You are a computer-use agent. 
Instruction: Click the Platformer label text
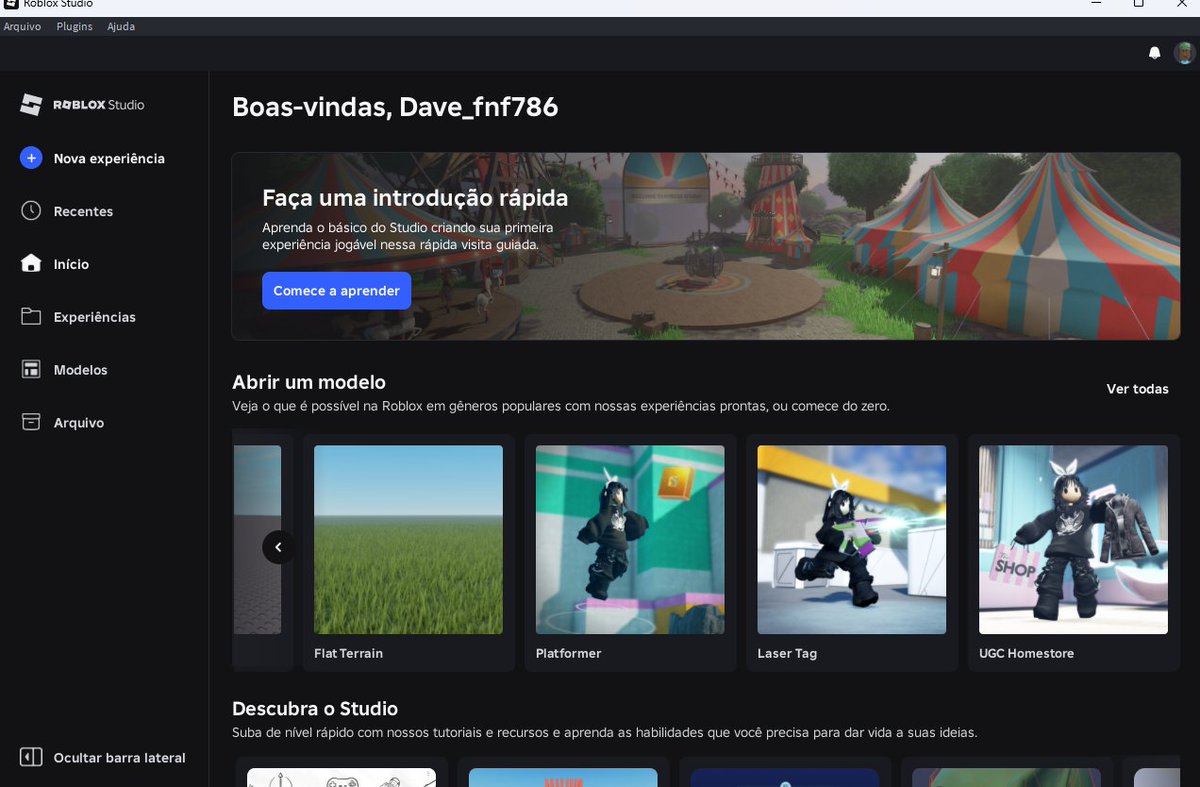[568, 653]
